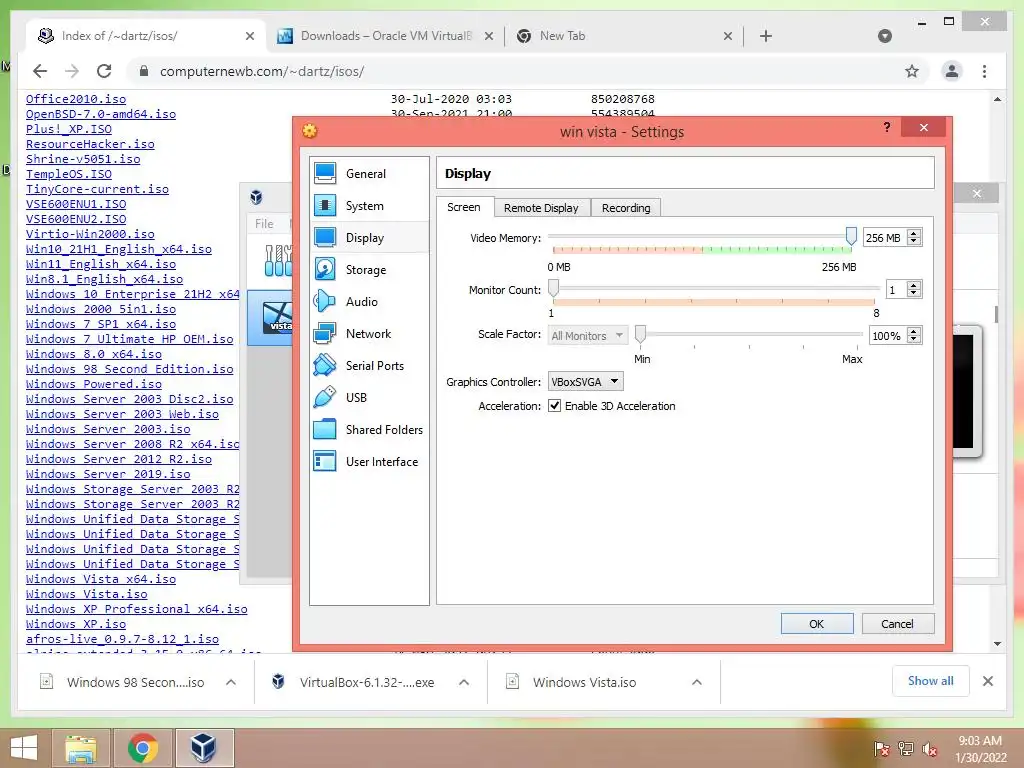The width and height of the screenshot is (1024, 768).
Task: Increase Monitor Count with the up arrow
Action: (914, 285)
